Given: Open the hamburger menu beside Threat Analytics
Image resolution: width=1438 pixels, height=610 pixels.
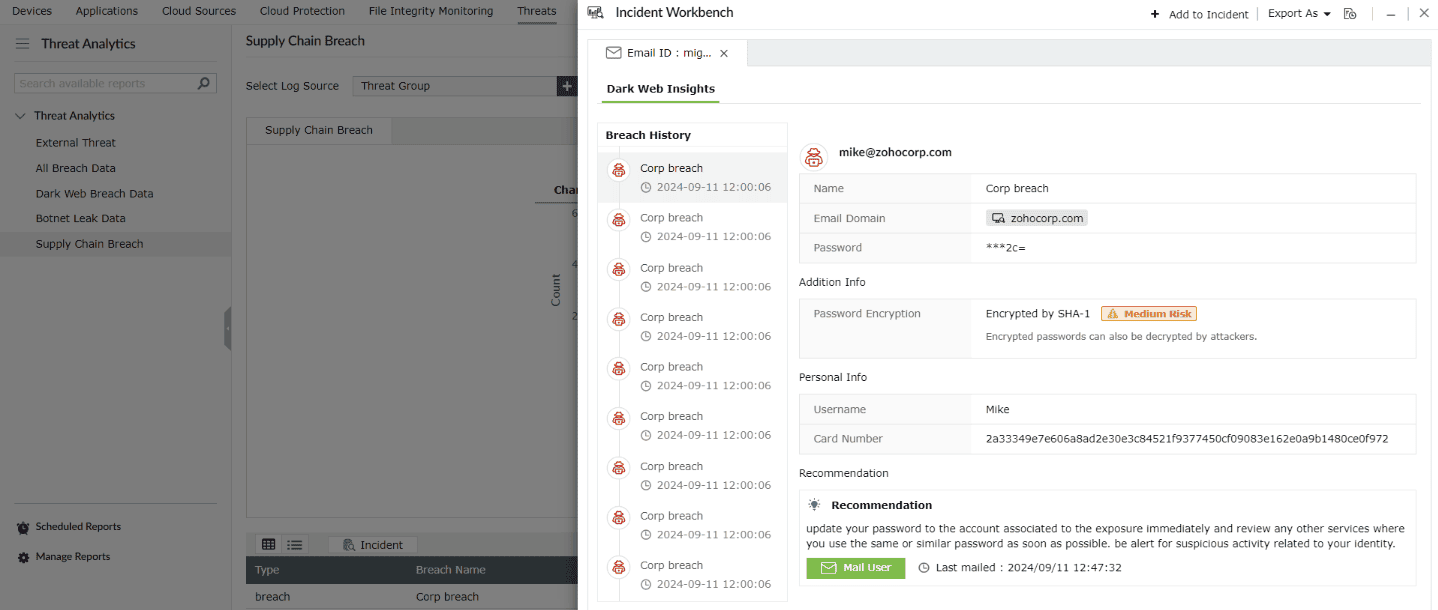Looking at the screenshot, I should coord(22,44).
